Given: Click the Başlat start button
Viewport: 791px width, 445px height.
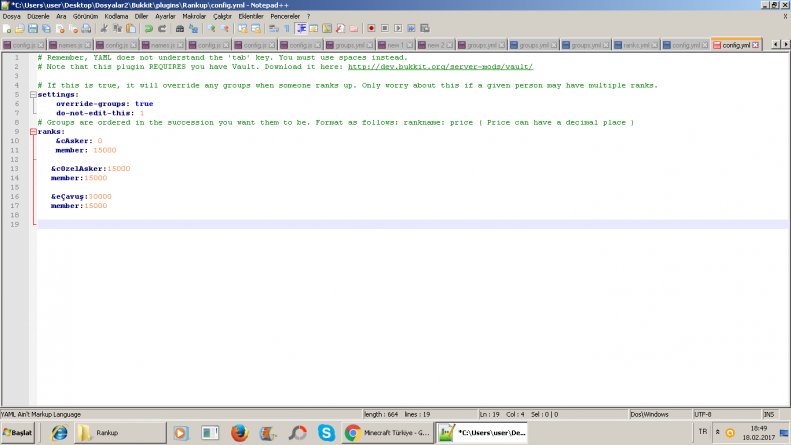Looking at the screenshot, I should [18, 433].
